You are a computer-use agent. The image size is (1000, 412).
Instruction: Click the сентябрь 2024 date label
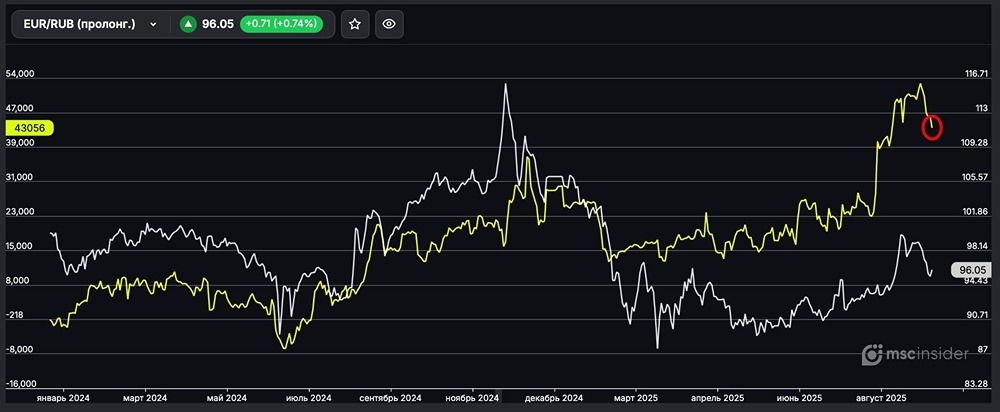point(391,398)
